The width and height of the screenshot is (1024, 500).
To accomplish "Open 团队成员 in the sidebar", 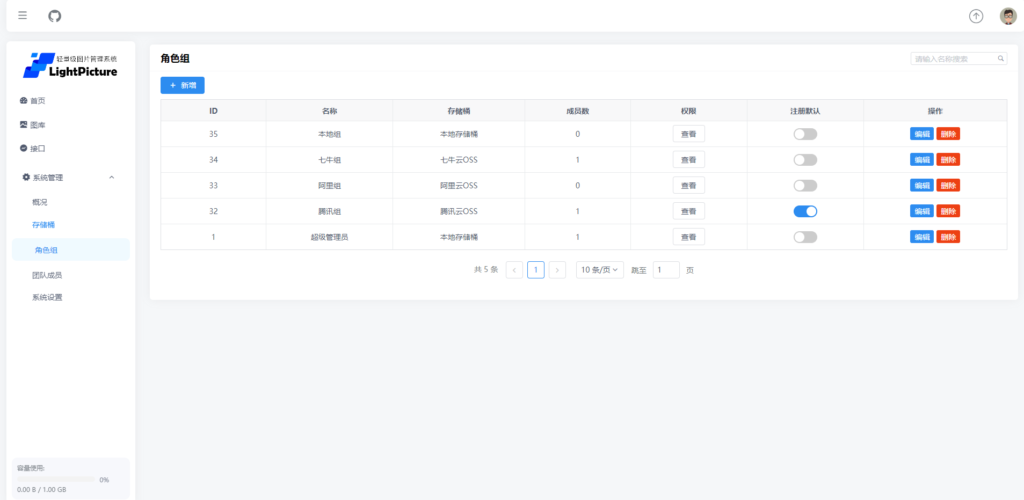I will [48, 274].
